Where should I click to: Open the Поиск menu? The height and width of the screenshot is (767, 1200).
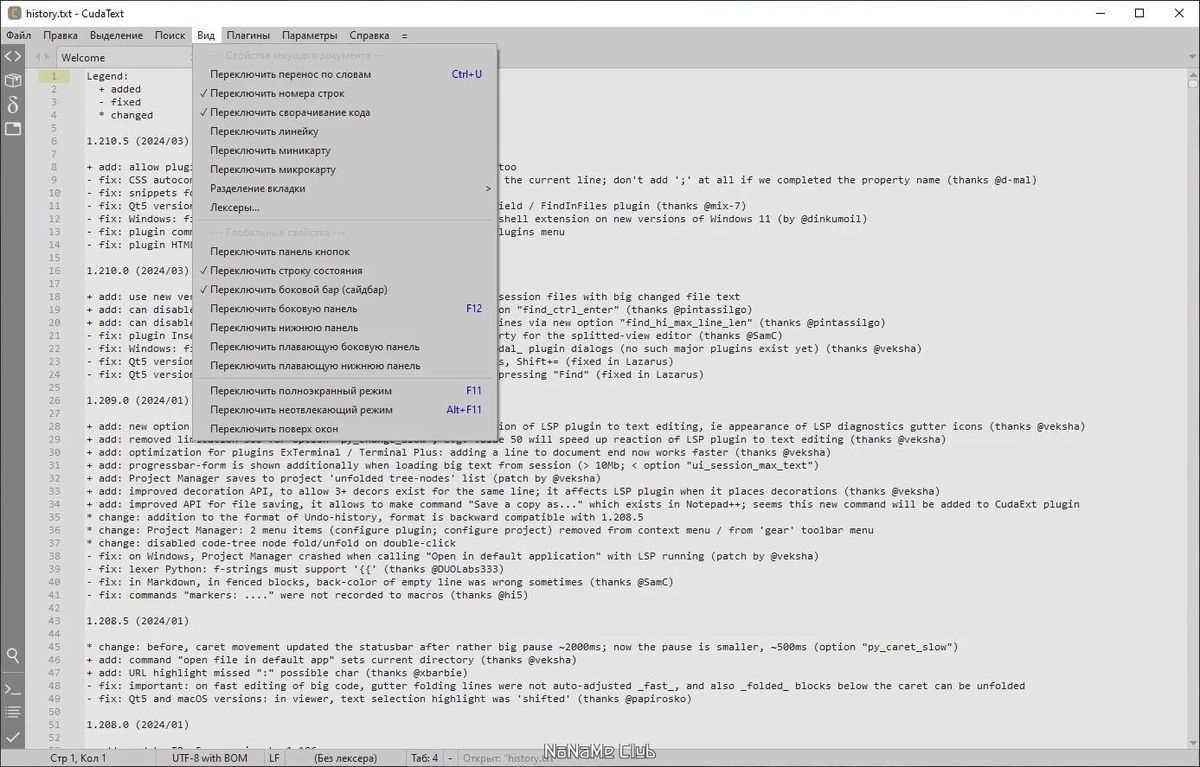(170, 35)
